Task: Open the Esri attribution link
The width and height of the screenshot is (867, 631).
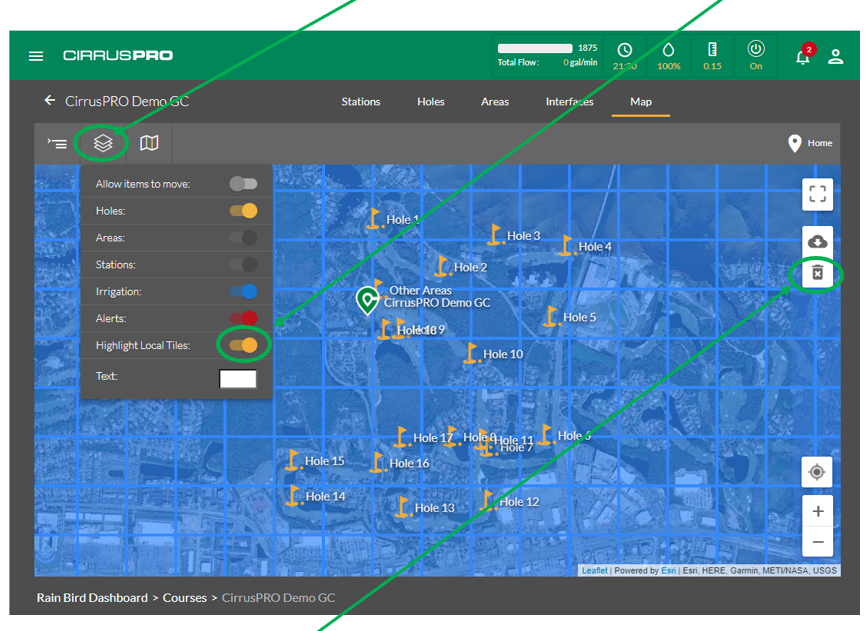Action: (668, 571)
